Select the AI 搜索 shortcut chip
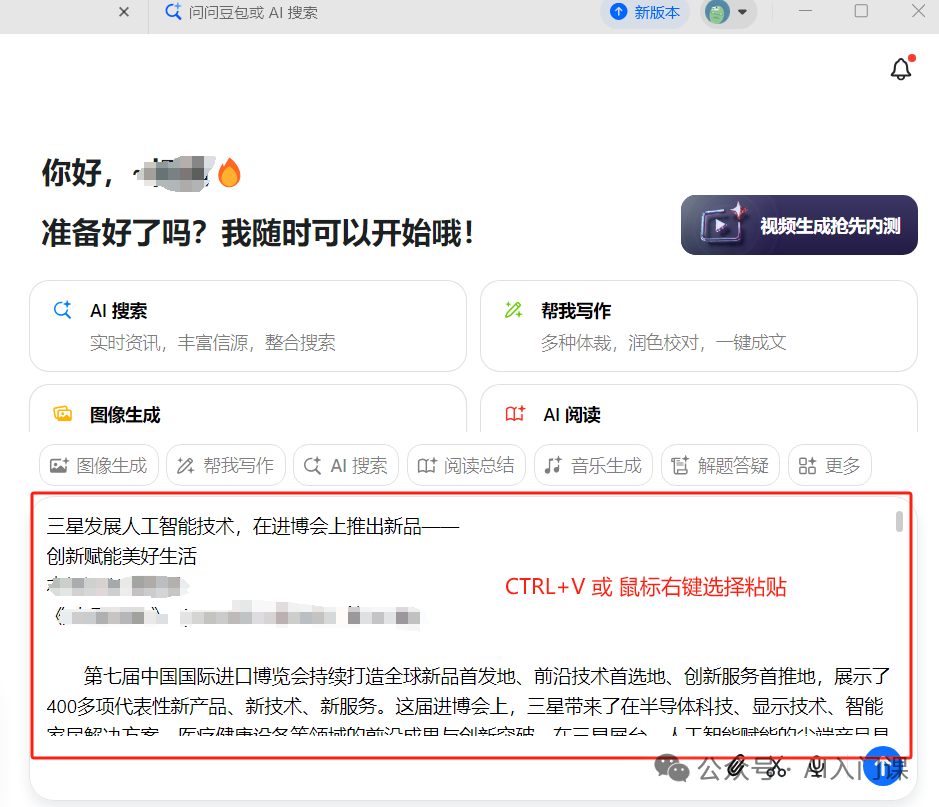Viewport: 939px width, 807px height. point(346,465)
